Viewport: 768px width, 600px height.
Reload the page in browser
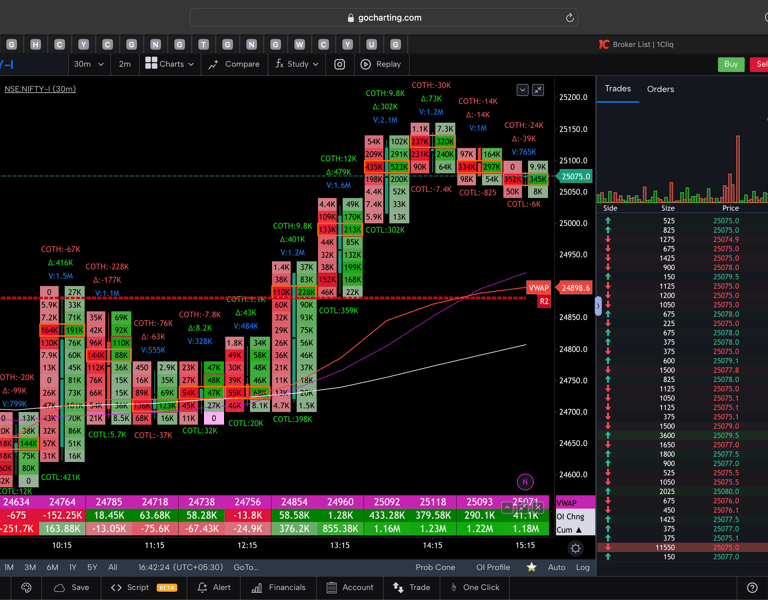[x=569, y=18]
